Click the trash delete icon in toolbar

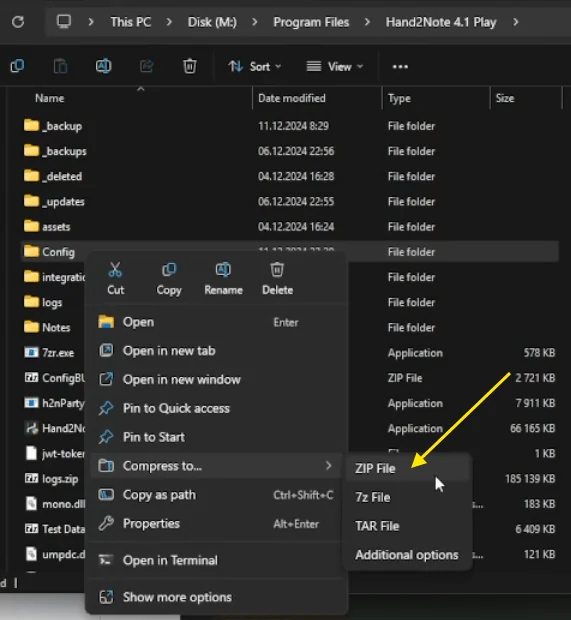[190, 66]
